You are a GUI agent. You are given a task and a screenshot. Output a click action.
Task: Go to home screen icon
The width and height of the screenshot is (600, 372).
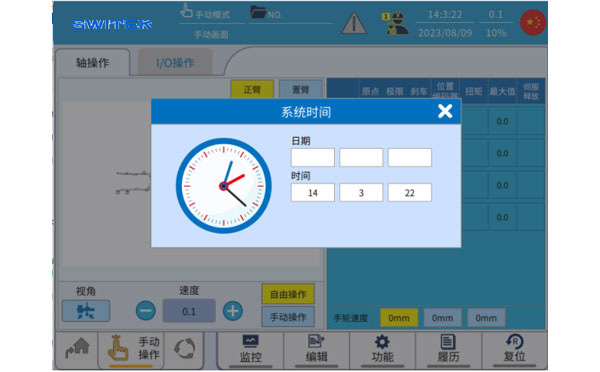click(x=77, y=348)
